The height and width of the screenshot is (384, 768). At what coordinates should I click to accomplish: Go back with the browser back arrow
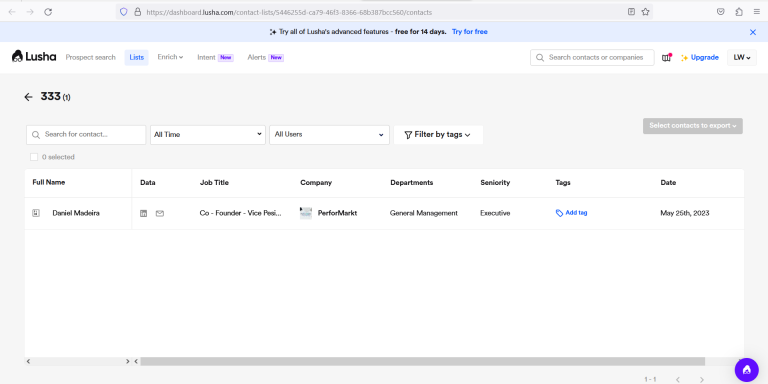(x=12, y=12)
